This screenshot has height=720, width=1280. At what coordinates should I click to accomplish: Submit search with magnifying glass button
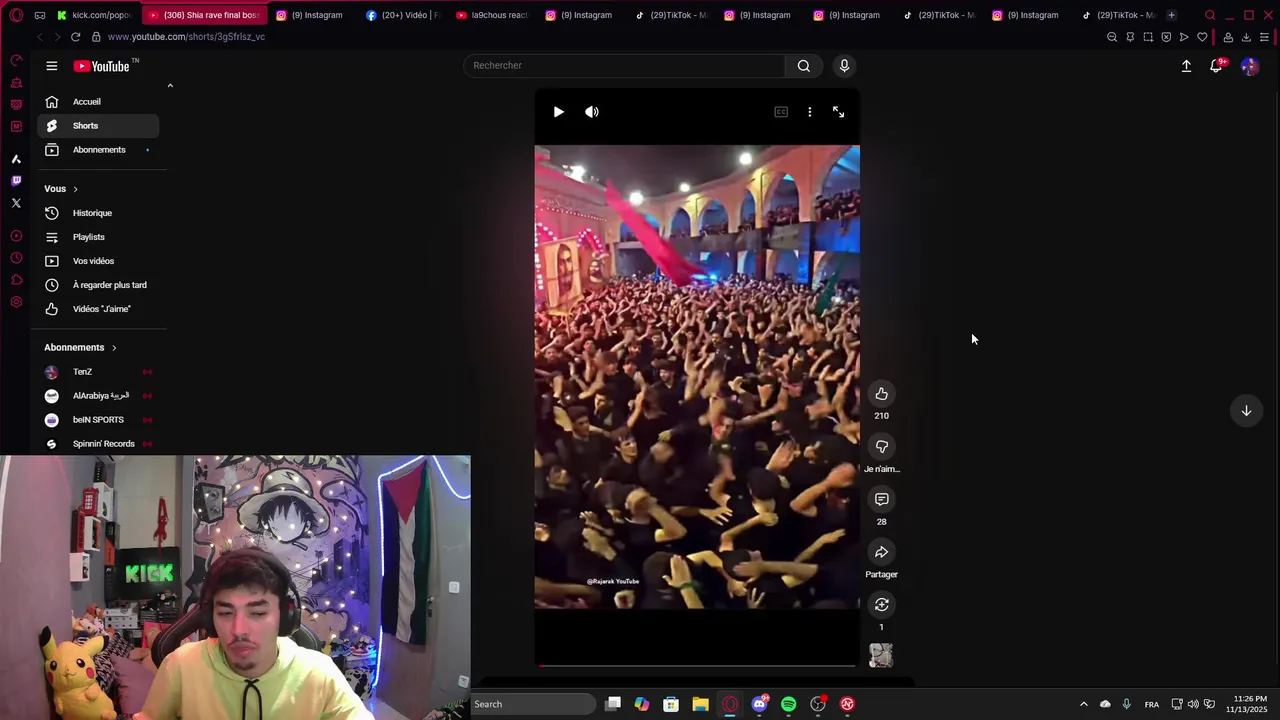(x=803, y=66)
